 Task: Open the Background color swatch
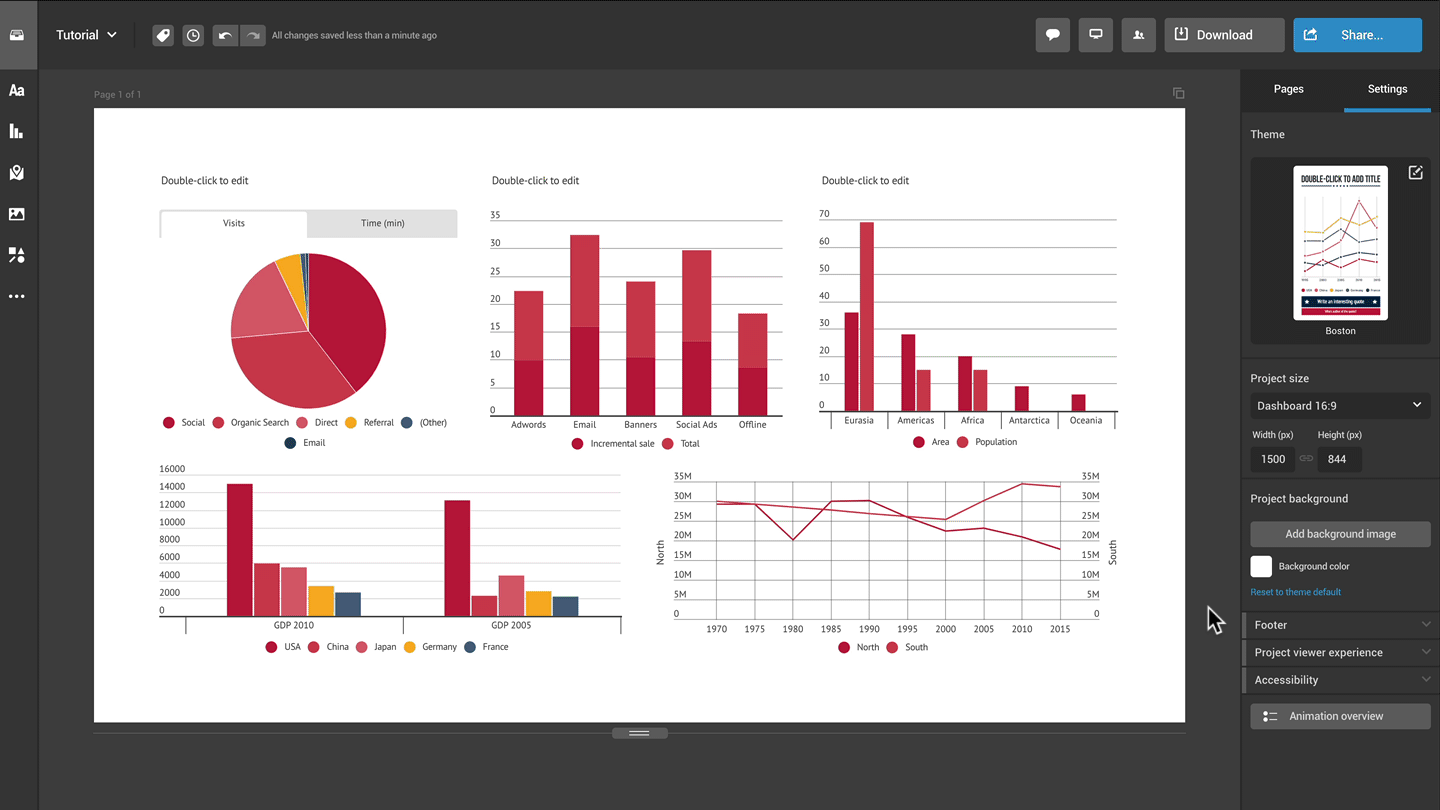[1261, 566]
